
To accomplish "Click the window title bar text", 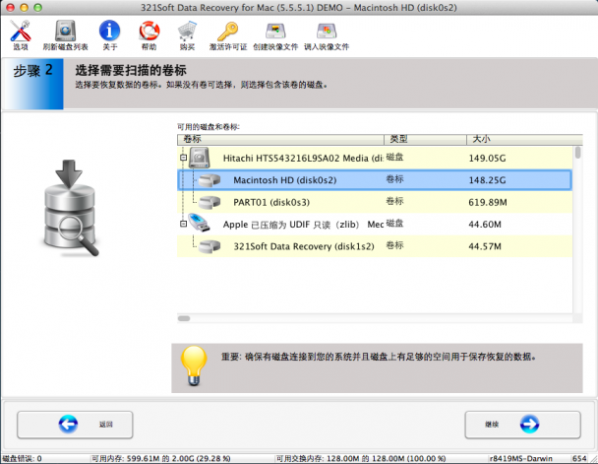I will 299,8.
